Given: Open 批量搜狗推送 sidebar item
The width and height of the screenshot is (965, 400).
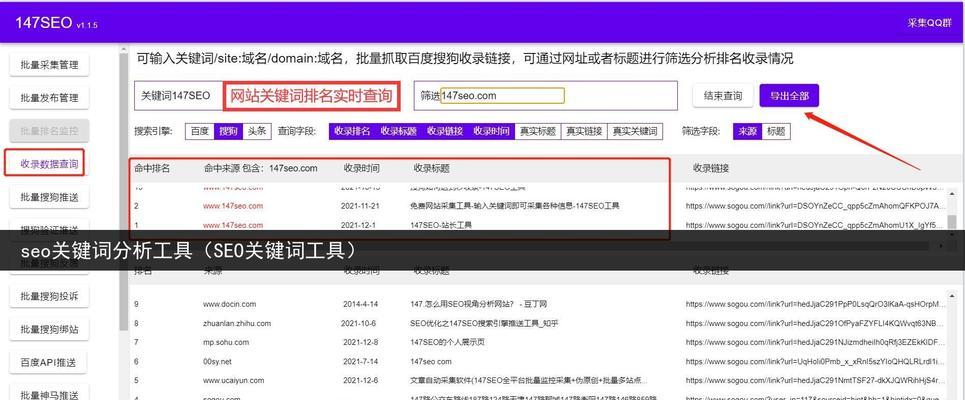Looking at the screenshot, I should point(49,198).
